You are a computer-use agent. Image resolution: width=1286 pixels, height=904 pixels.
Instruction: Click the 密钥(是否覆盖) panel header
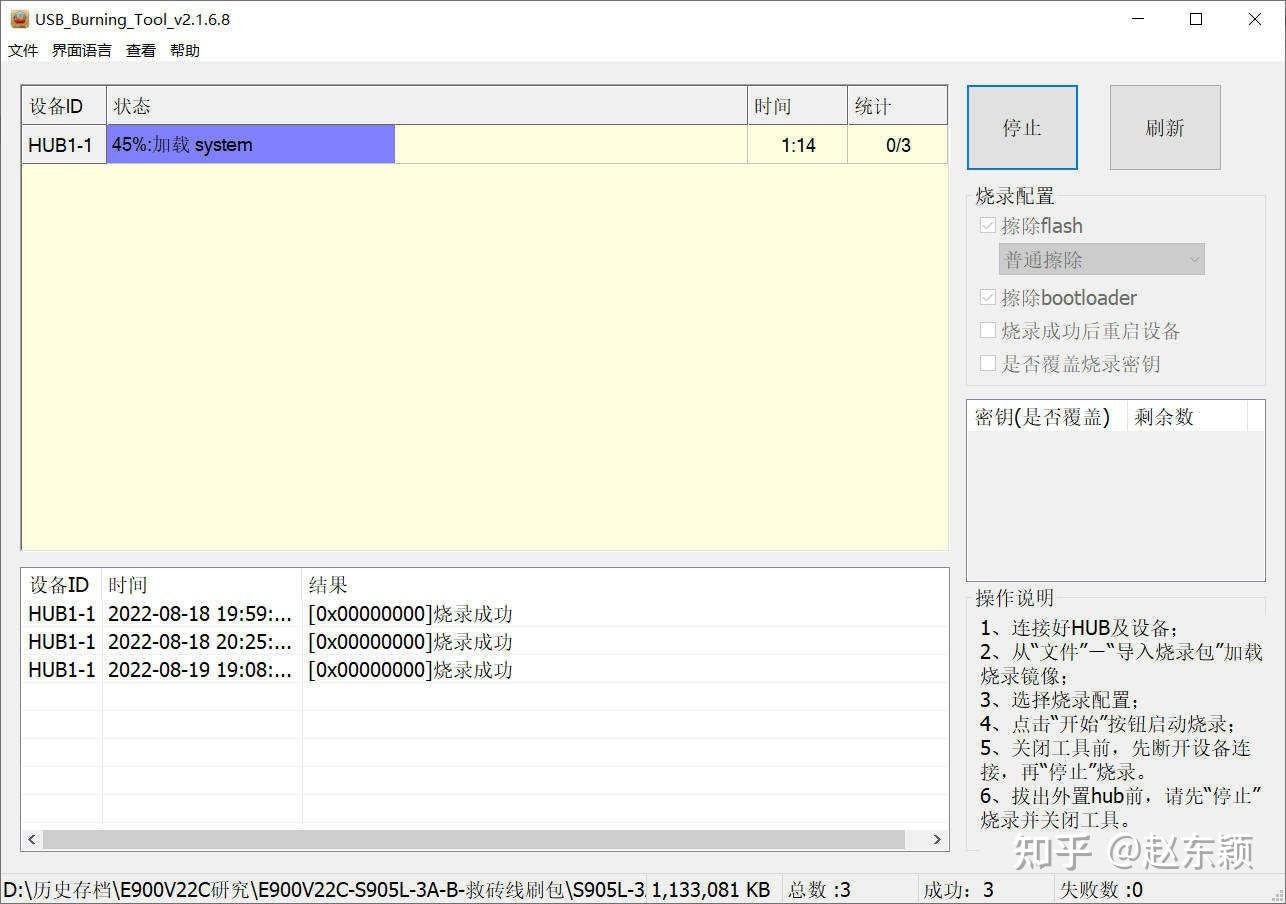pos(1041,416)
